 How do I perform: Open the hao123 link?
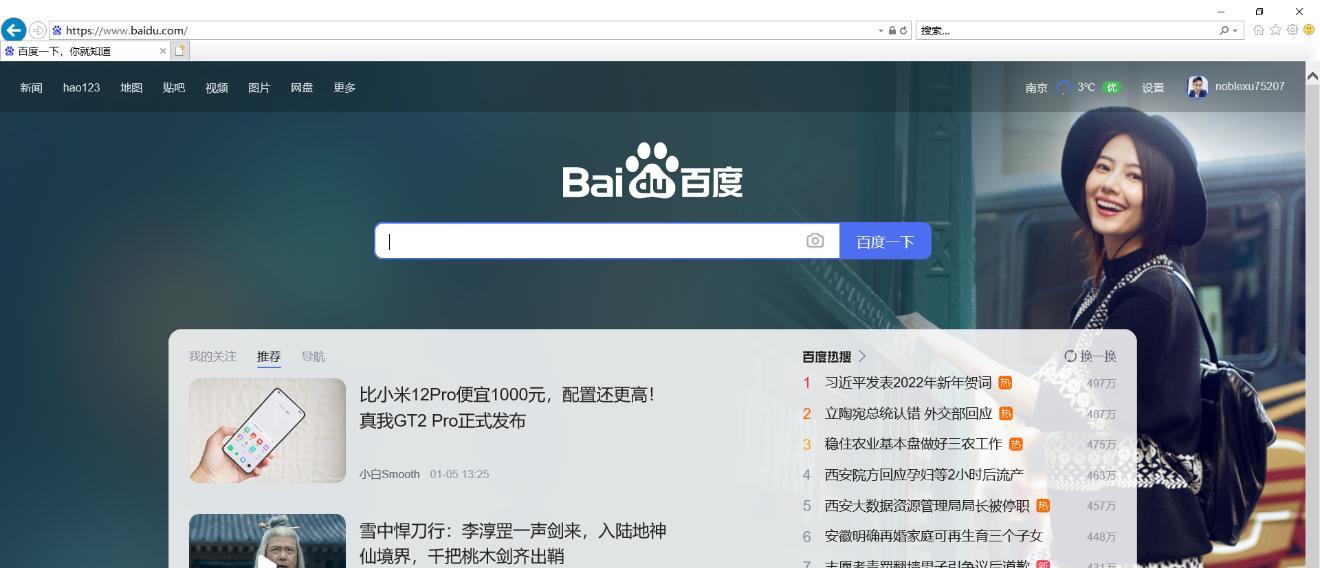pyautogui.click(x=82, y=88)
